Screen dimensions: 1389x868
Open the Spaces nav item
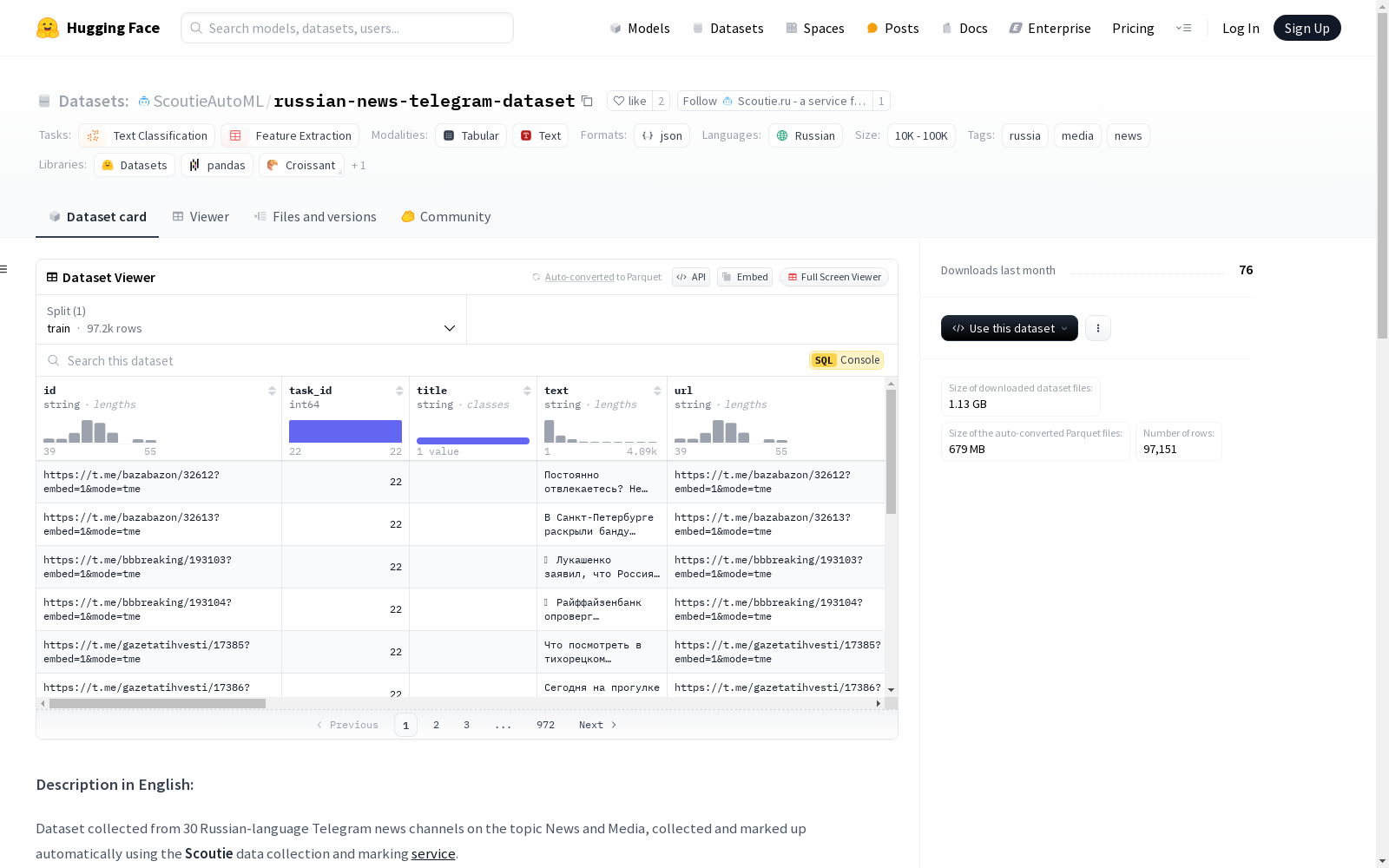(815, 28)
